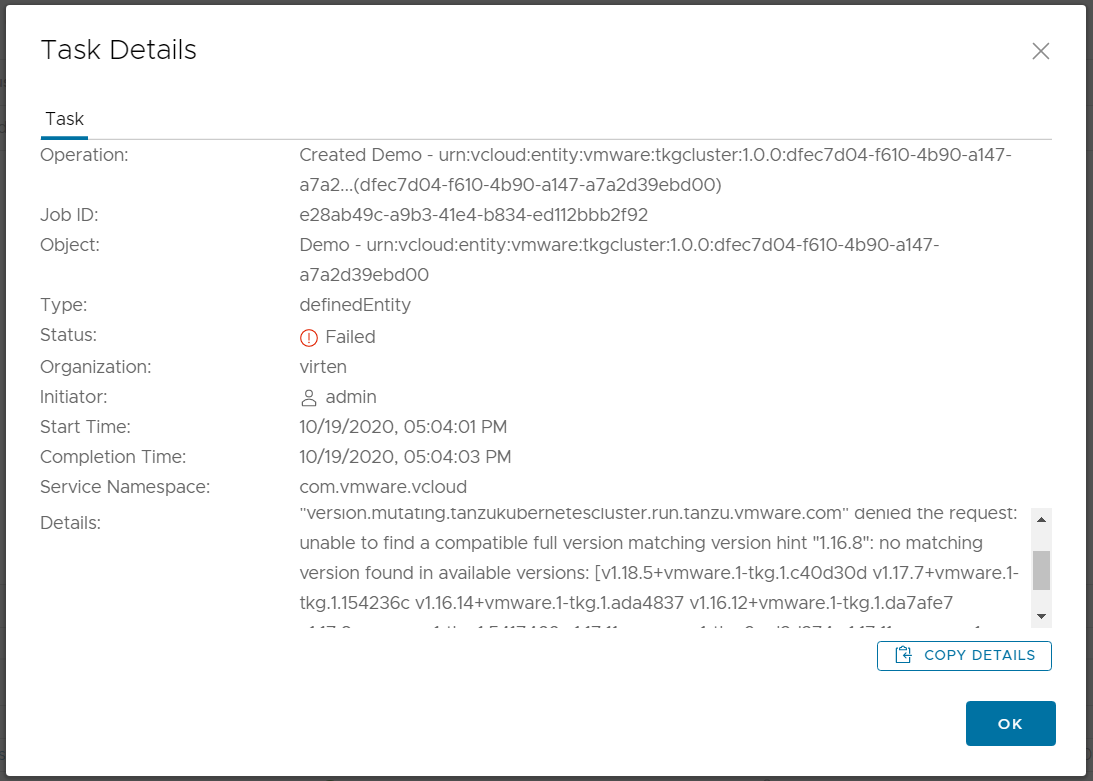Click the definedEntity type value

pos(355,305)
